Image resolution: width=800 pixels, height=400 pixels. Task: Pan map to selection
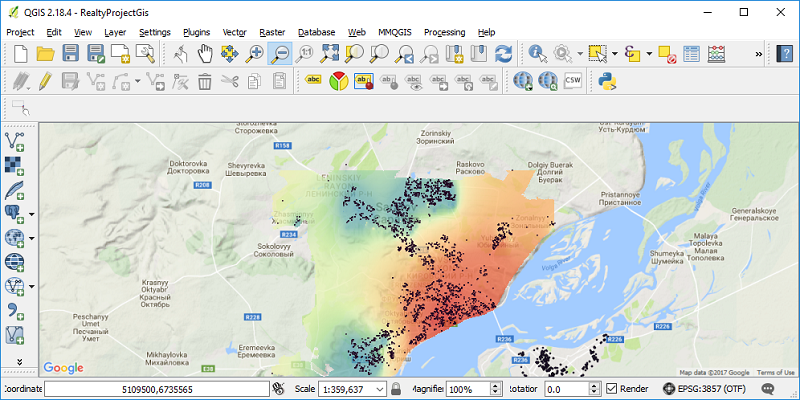click(230, 54)
